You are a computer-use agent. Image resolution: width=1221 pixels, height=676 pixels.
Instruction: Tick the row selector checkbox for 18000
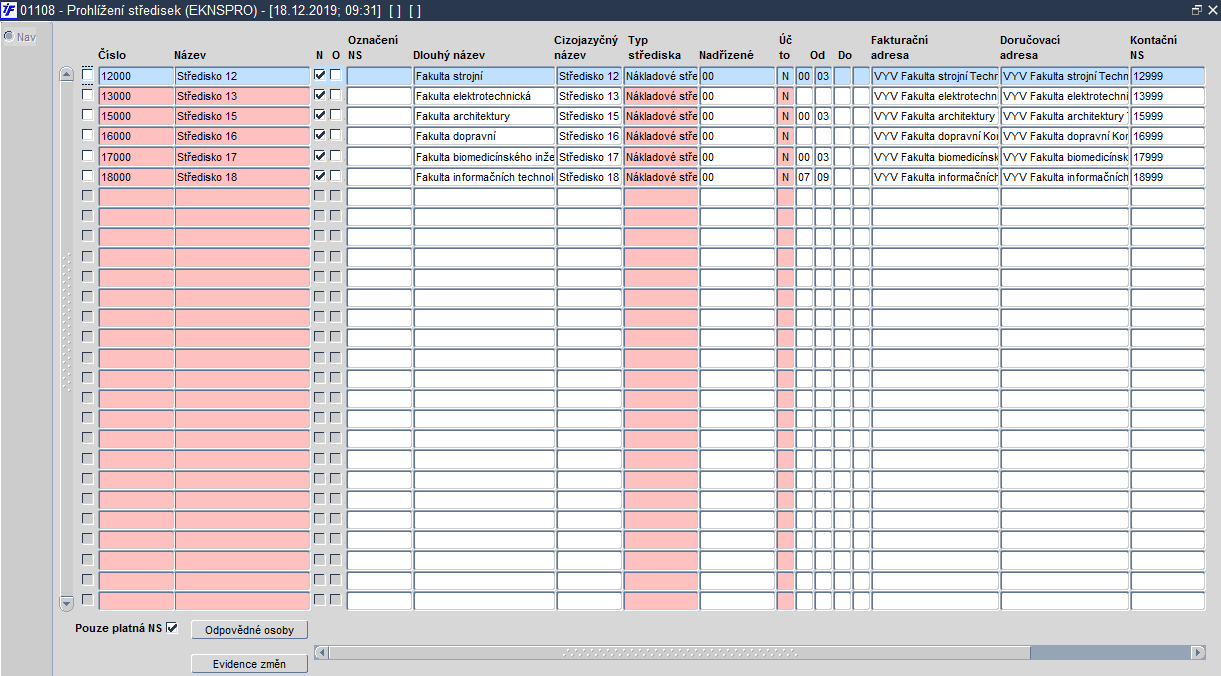[x=88, y=176]
